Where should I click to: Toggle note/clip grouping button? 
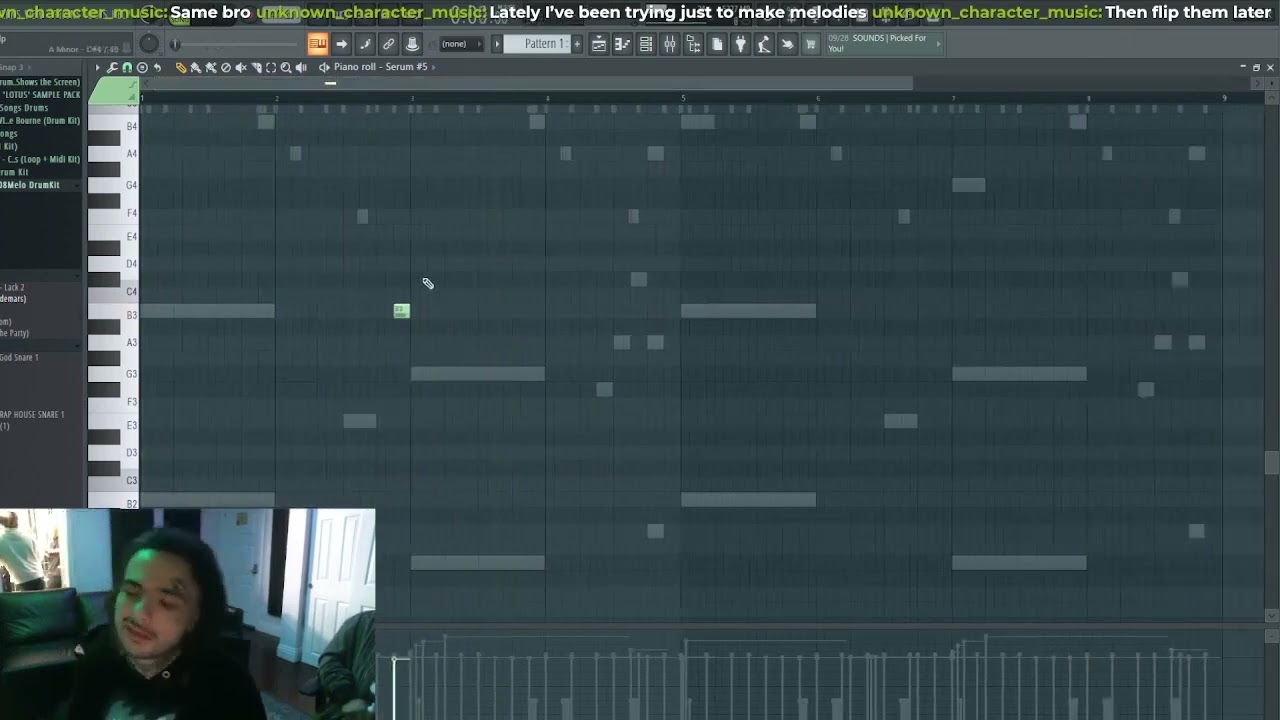(x=365, y=44)
